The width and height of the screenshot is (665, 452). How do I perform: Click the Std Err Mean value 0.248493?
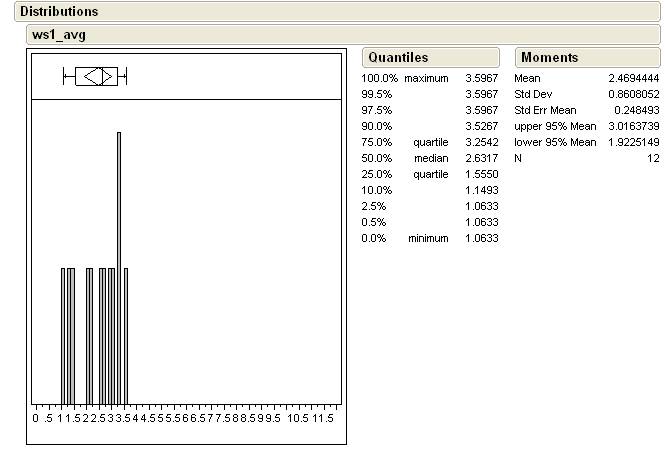pos(637,110)
